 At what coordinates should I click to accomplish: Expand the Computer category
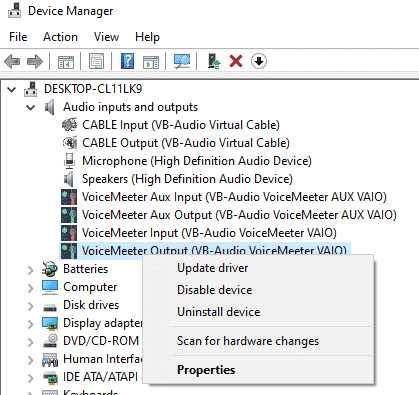coord(31,288)
